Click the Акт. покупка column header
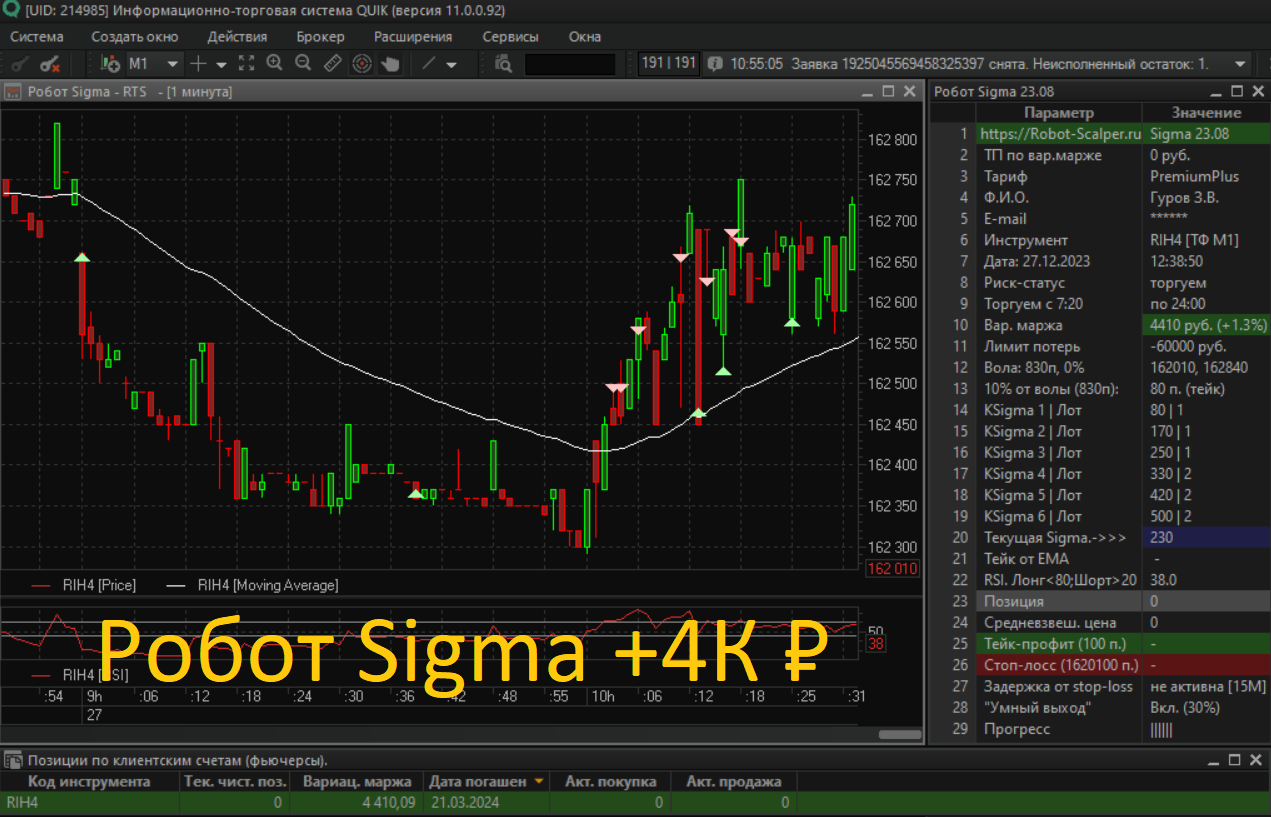 point(610,781)
